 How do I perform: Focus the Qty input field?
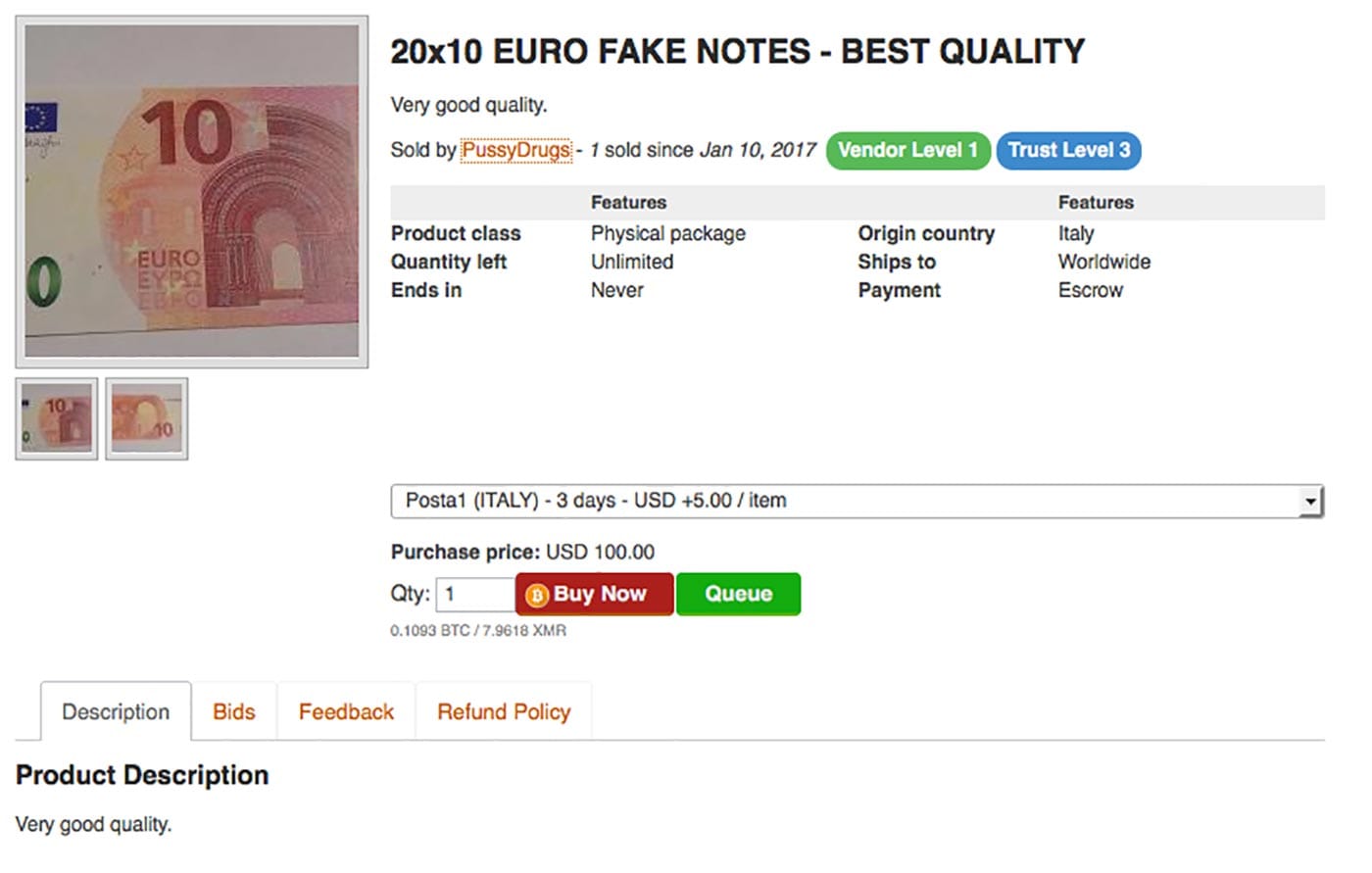pyautogui.click(x=476, y=595)
